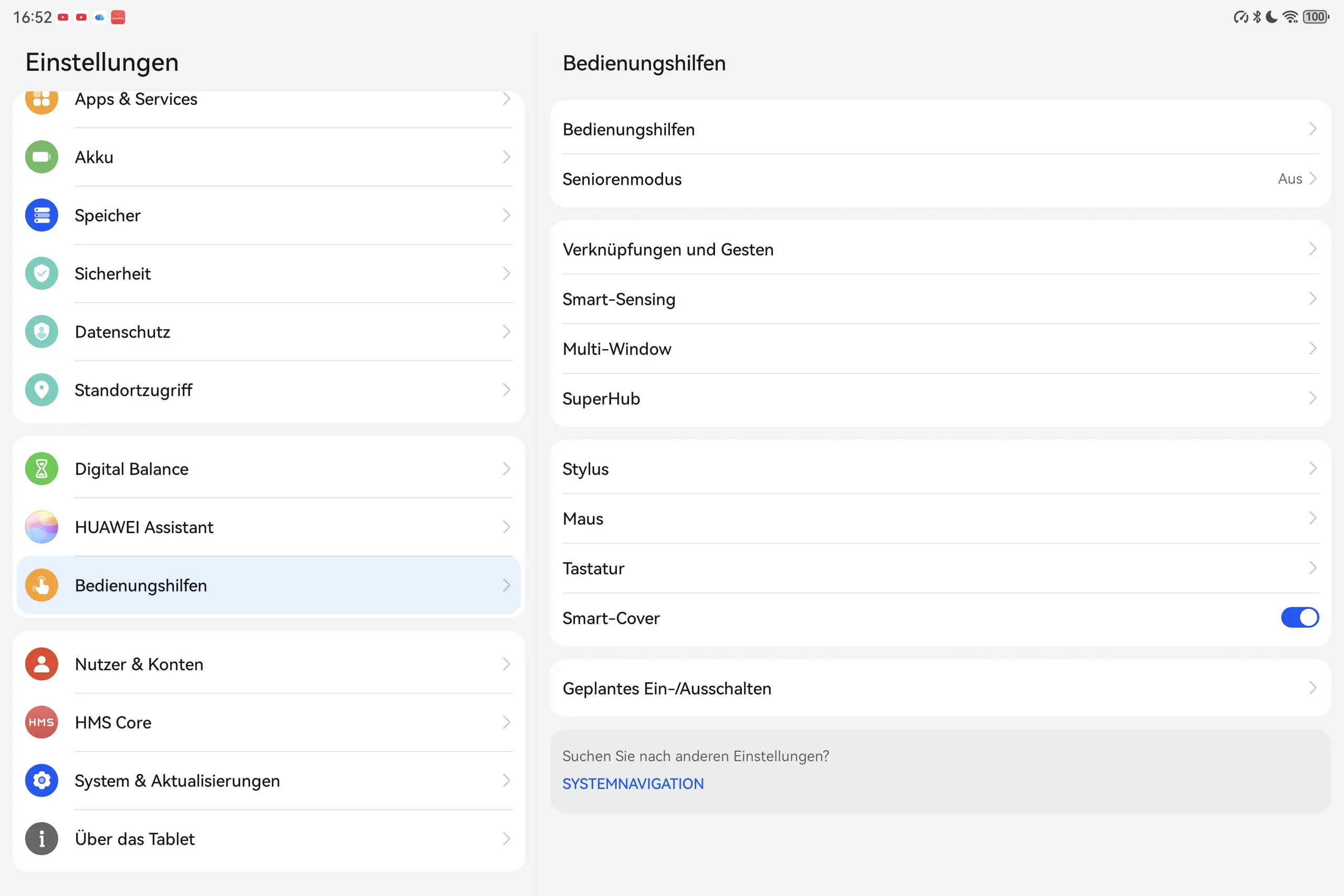Image resolution: width=1344 pixels, height=896 pixels.
Task: Tap the chevron on the Stylus row
Action: coord(1312,469)
